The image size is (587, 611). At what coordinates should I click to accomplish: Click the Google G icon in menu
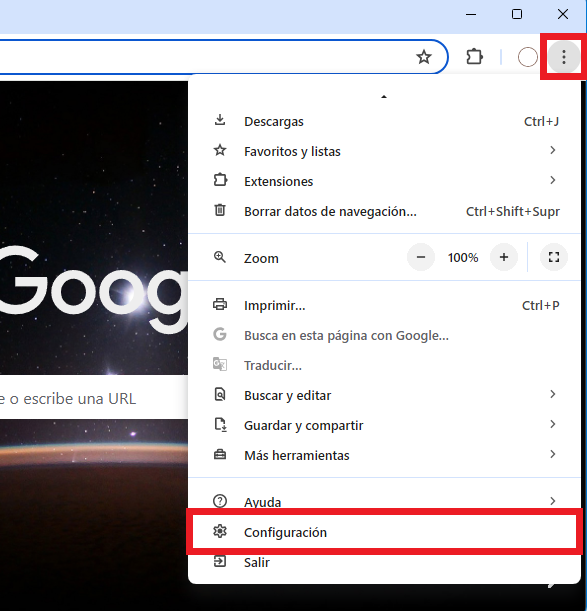tap(220, 334)
